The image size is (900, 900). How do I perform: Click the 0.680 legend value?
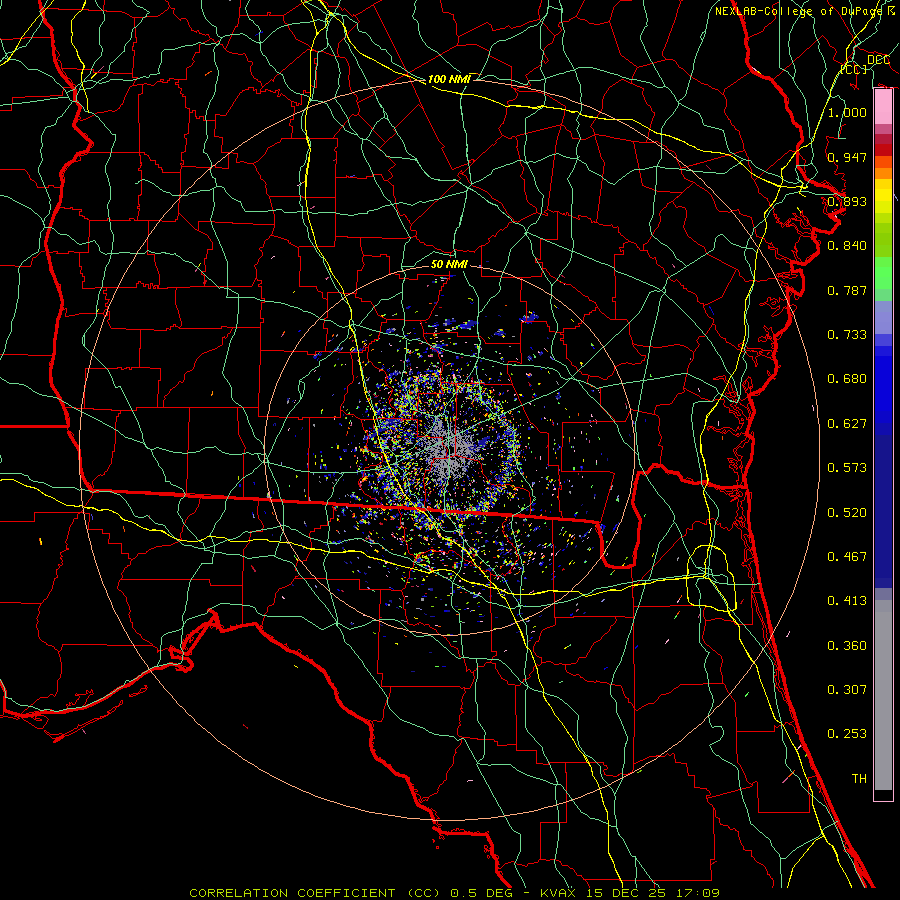tap(847, 379)
